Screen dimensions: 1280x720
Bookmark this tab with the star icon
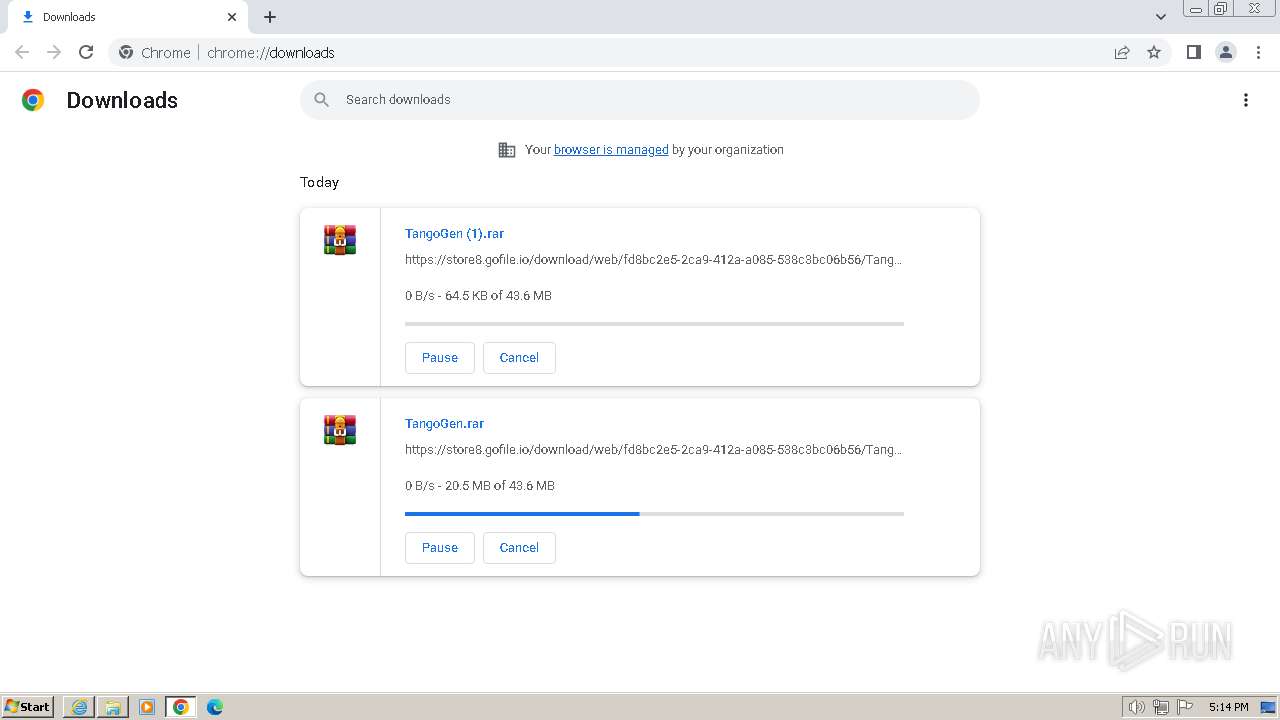pos(1154,52)
